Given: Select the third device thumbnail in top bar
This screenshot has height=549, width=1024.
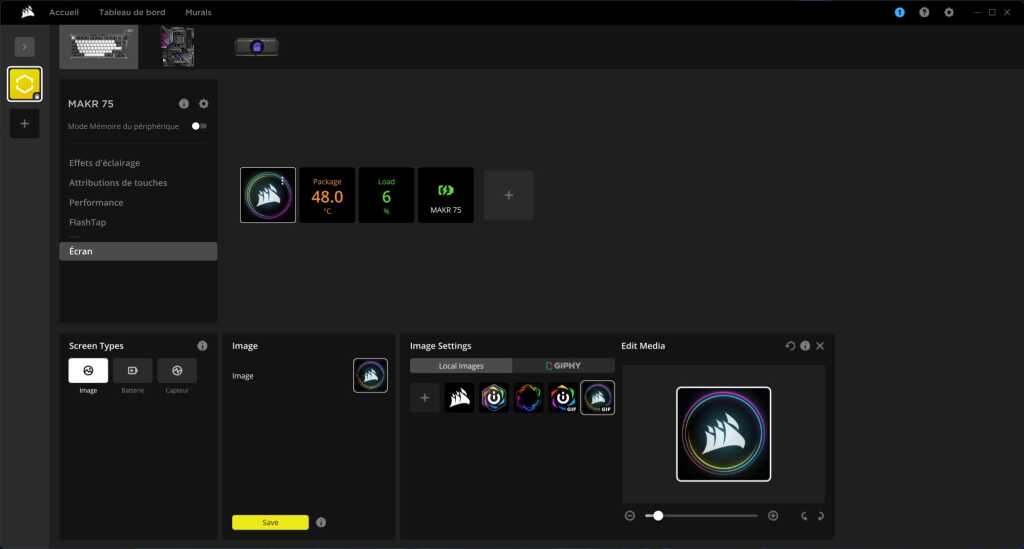Looking at the screenshot, I should (x=257, y=47).
